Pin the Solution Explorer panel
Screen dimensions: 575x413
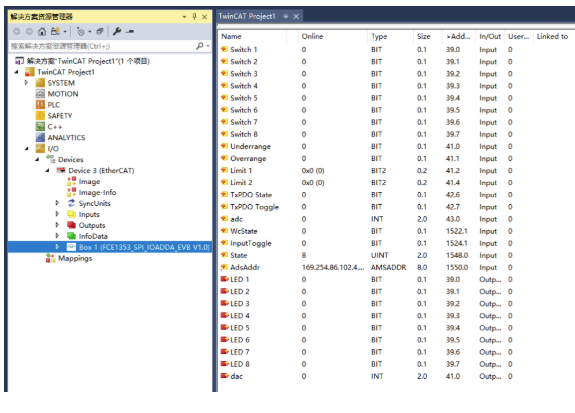pyautogui.click(x=194, y=17)
